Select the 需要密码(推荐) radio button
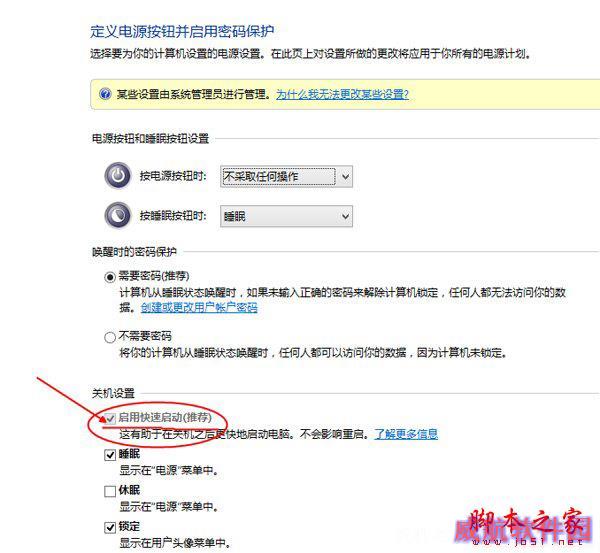600x553 pixels. point(110,277)
